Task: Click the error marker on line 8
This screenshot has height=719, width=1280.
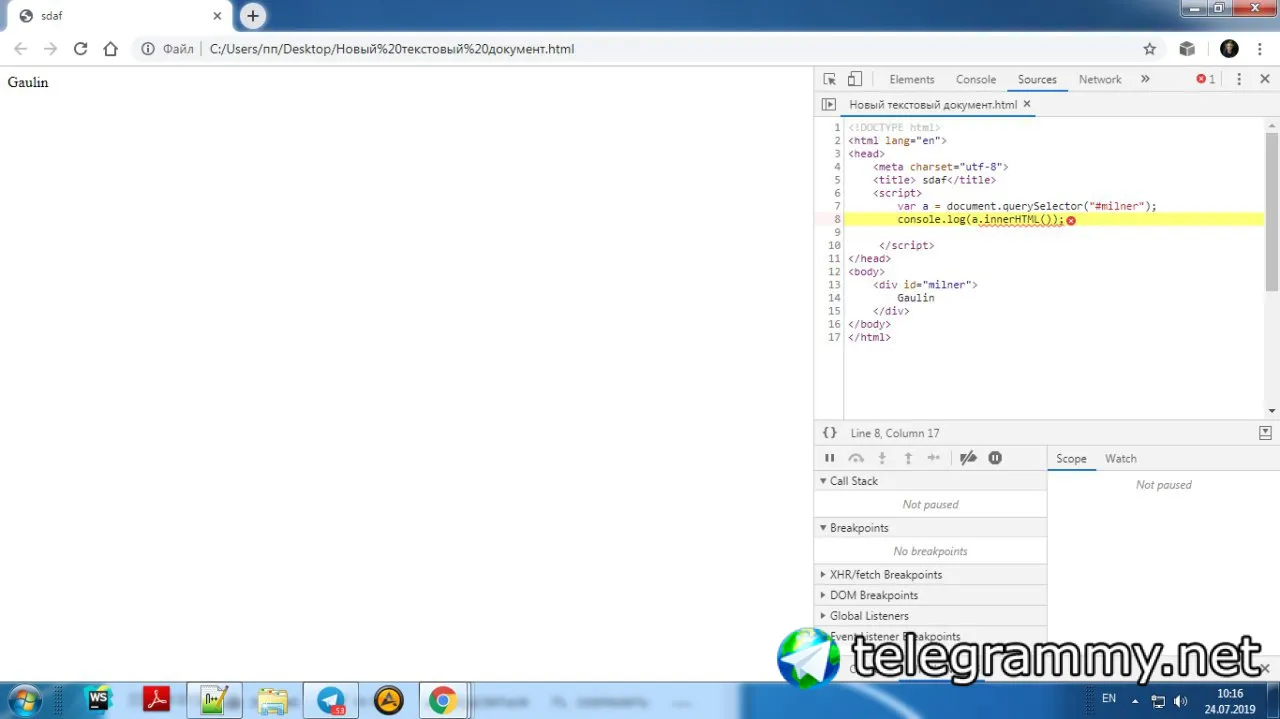Action: (x=1071, y=220)
